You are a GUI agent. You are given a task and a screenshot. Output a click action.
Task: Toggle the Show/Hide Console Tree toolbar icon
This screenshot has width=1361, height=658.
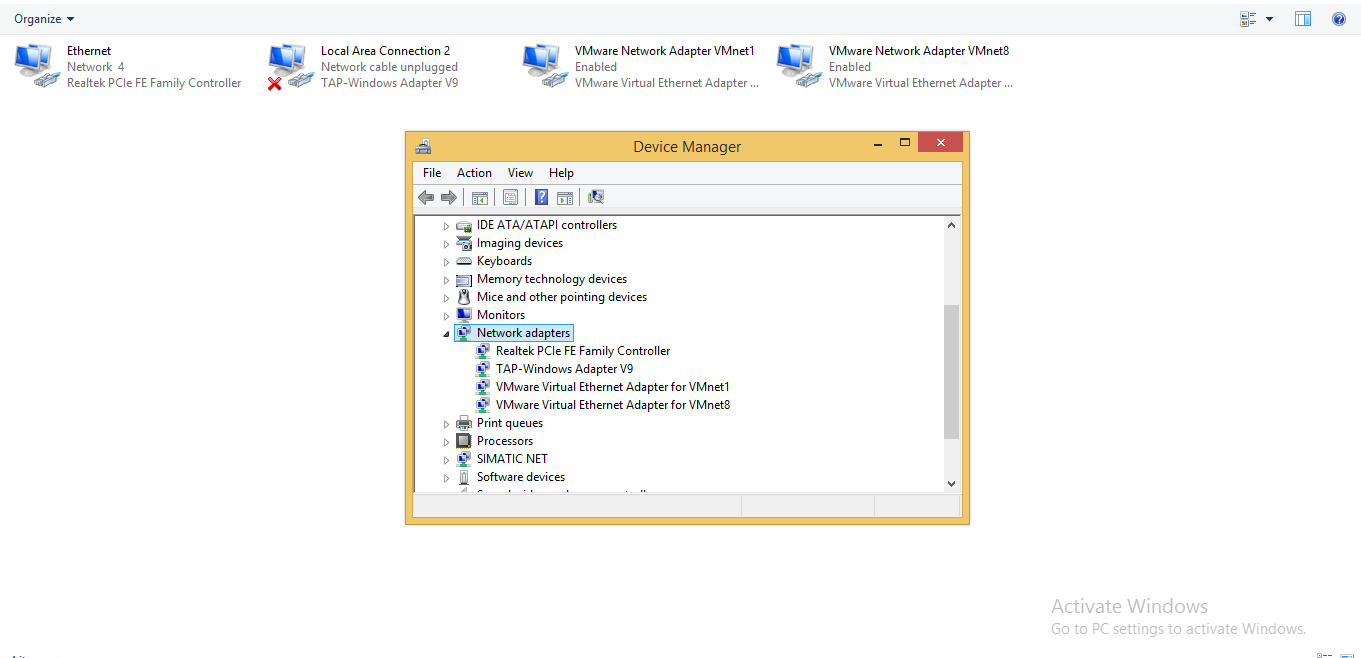point(480,197)
